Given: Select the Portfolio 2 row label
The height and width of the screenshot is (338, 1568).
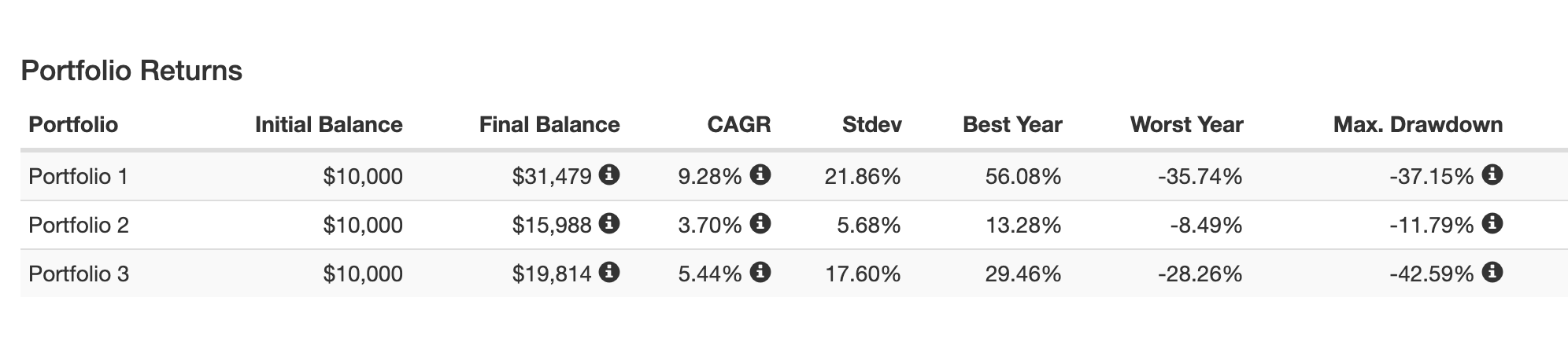Looking at the screenshot, I should (x=78, y=226).
